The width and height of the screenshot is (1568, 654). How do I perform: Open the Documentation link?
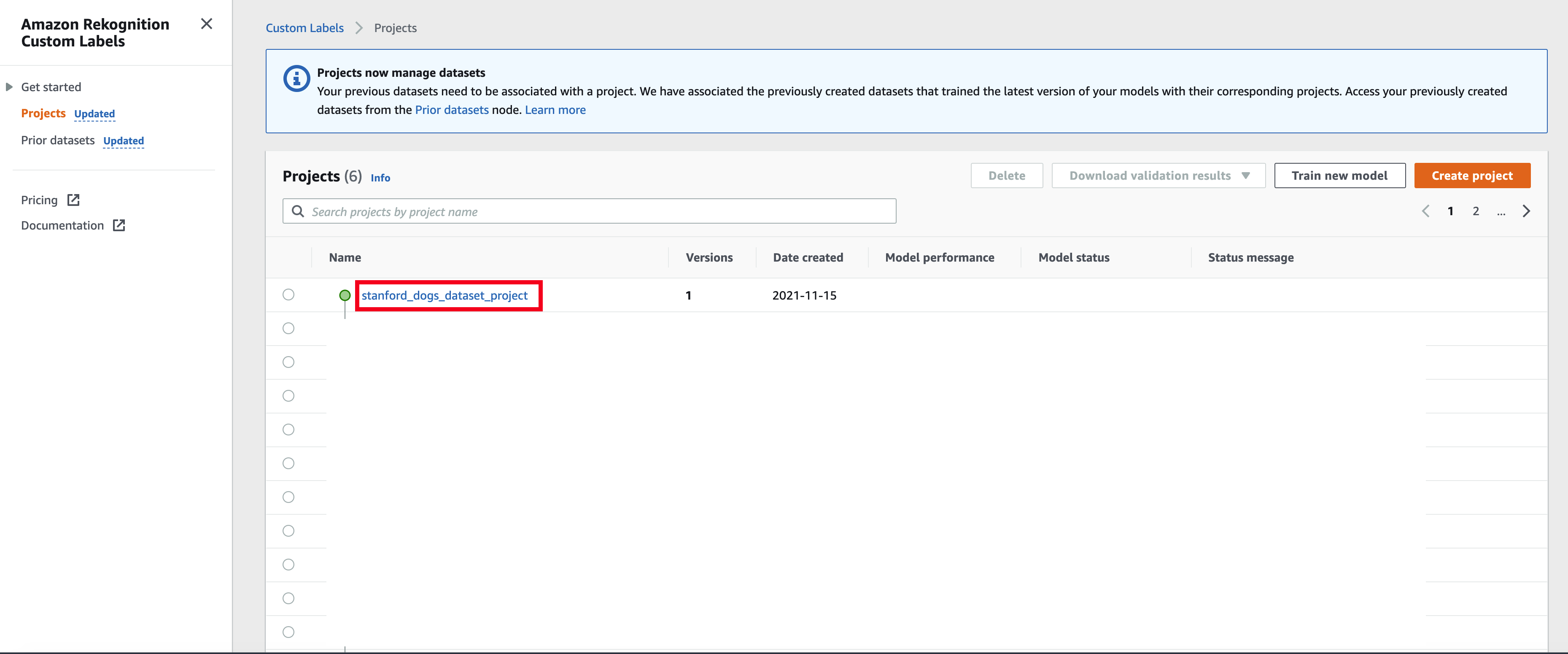click(x=62, y=225)
